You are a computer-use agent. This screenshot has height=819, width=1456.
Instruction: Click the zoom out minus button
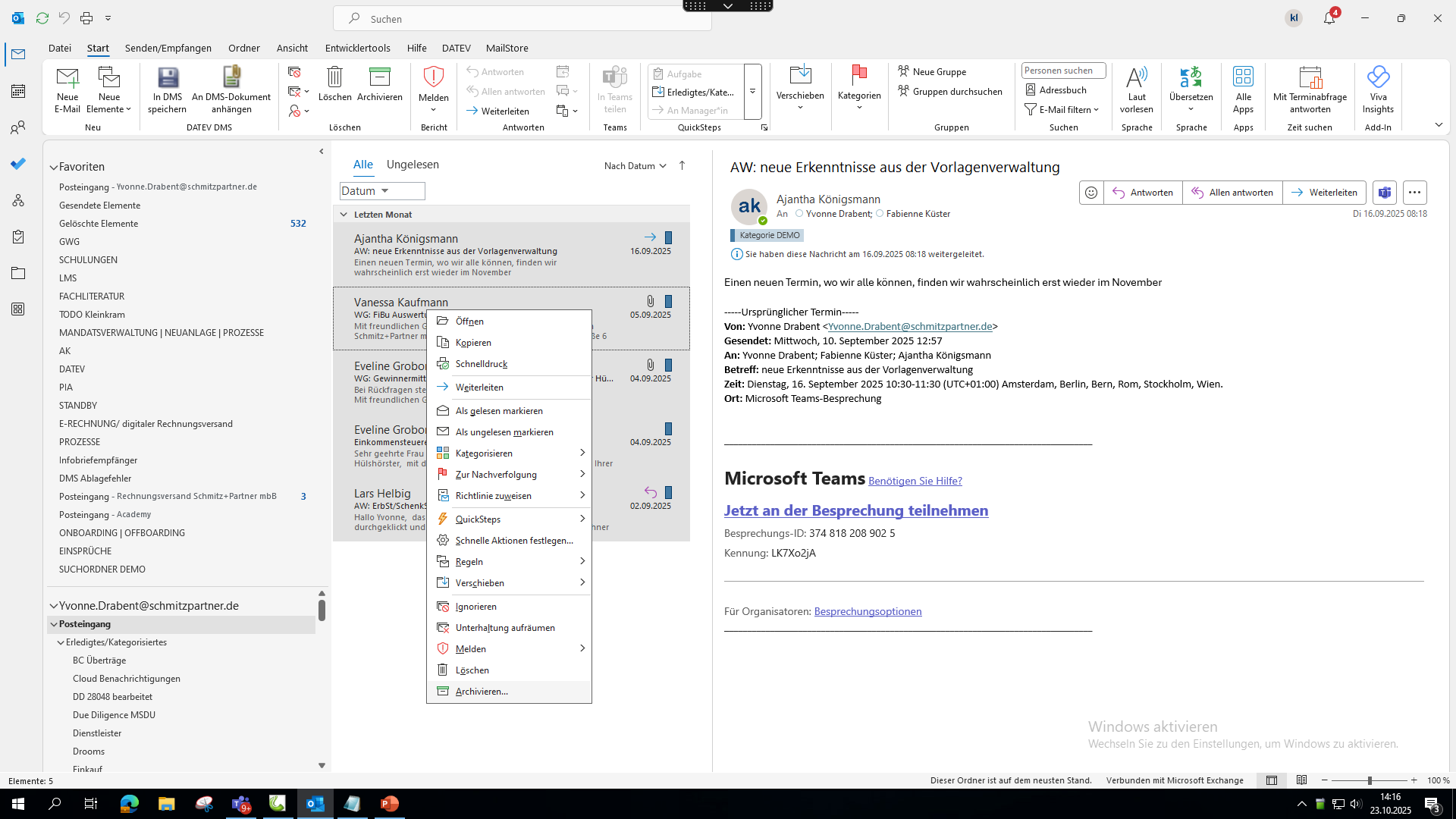(x=1325, y=780)
